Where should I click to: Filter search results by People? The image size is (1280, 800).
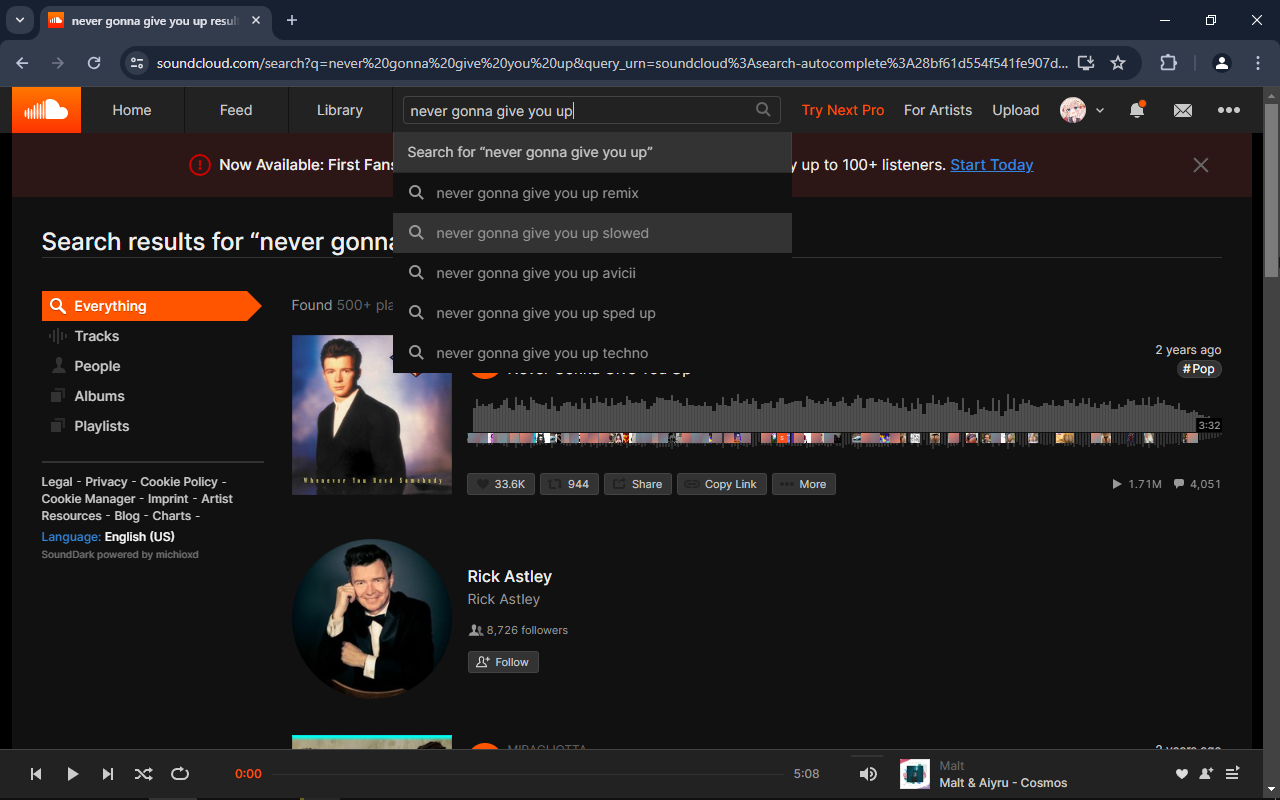(97, 366)
